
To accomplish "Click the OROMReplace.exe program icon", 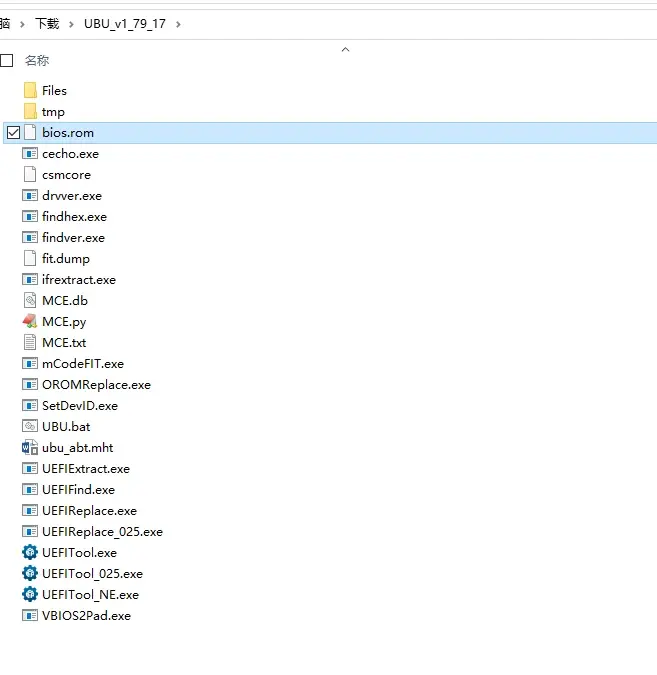I will pyautogui.click(x=30, y=384).
